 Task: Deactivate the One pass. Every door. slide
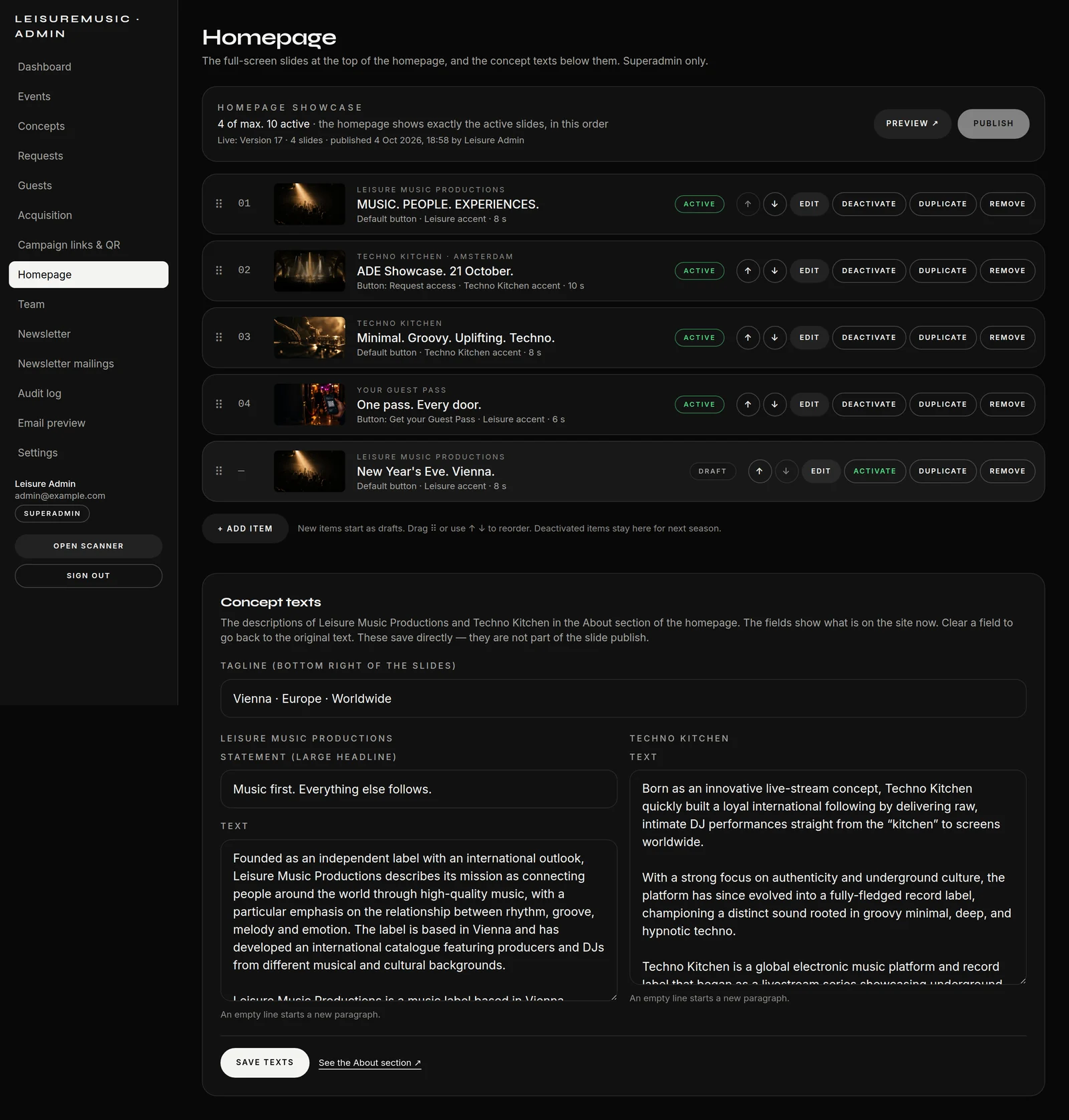(869, 404)
